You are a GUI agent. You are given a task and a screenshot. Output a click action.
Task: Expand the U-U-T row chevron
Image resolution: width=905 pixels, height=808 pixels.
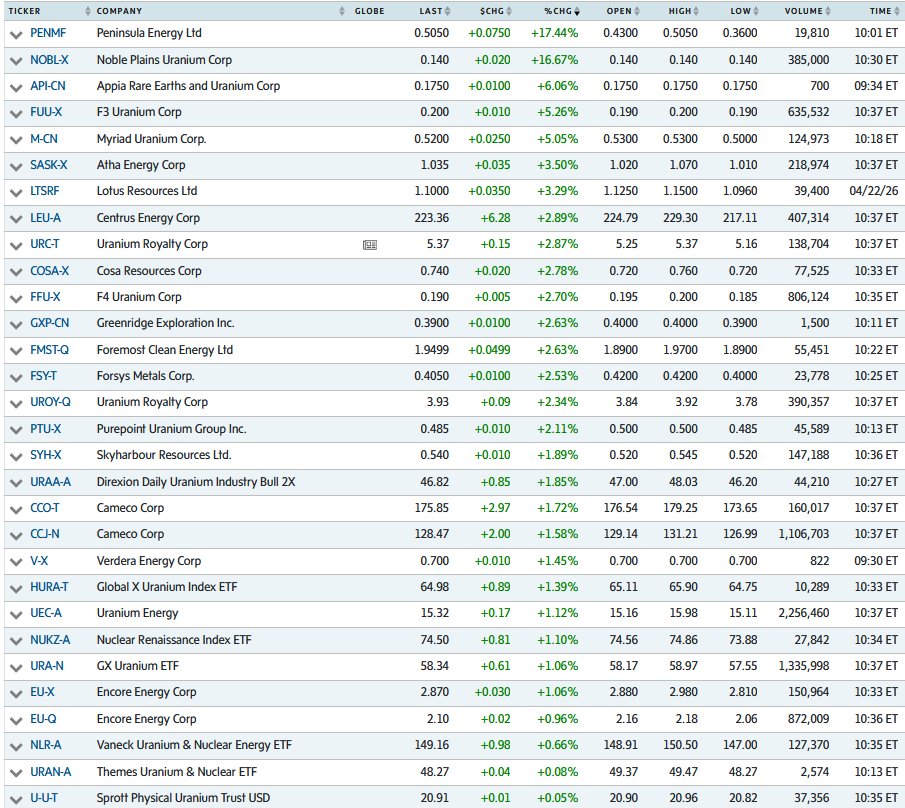point(16,799)
